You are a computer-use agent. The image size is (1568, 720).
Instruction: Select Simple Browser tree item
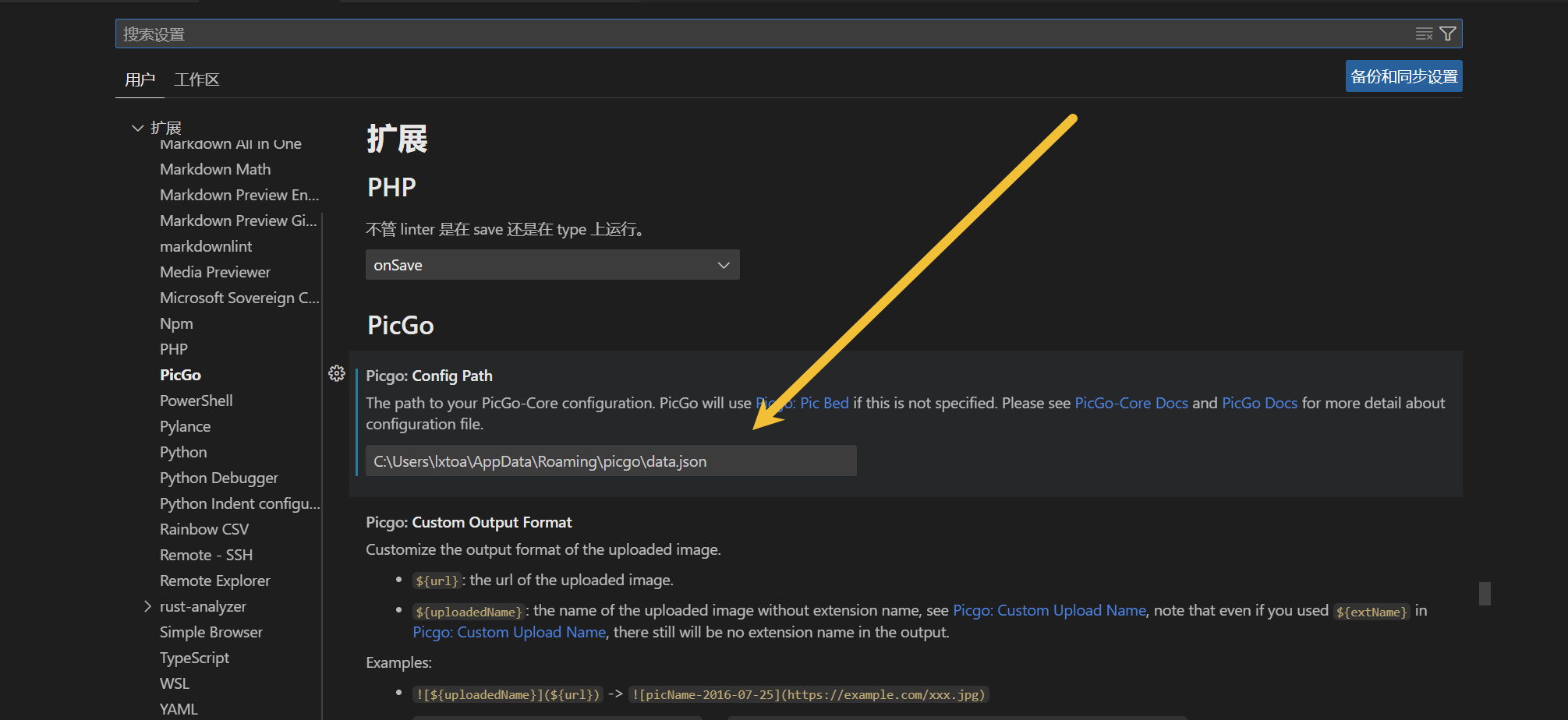211,632
